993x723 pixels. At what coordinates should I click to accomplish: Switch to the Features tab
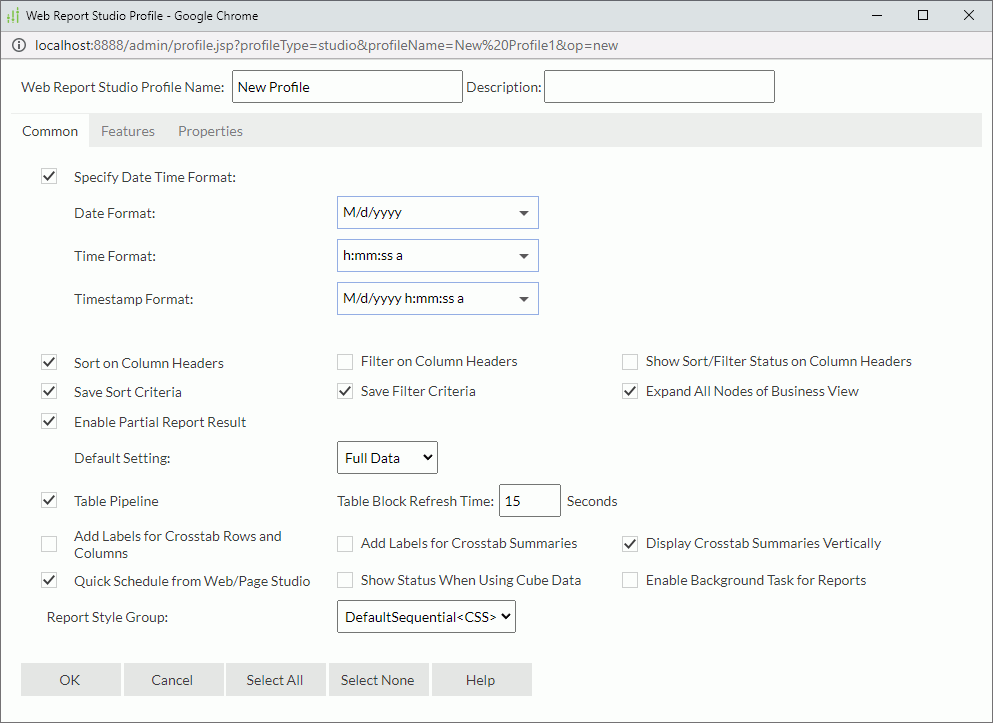pos(128,131)
